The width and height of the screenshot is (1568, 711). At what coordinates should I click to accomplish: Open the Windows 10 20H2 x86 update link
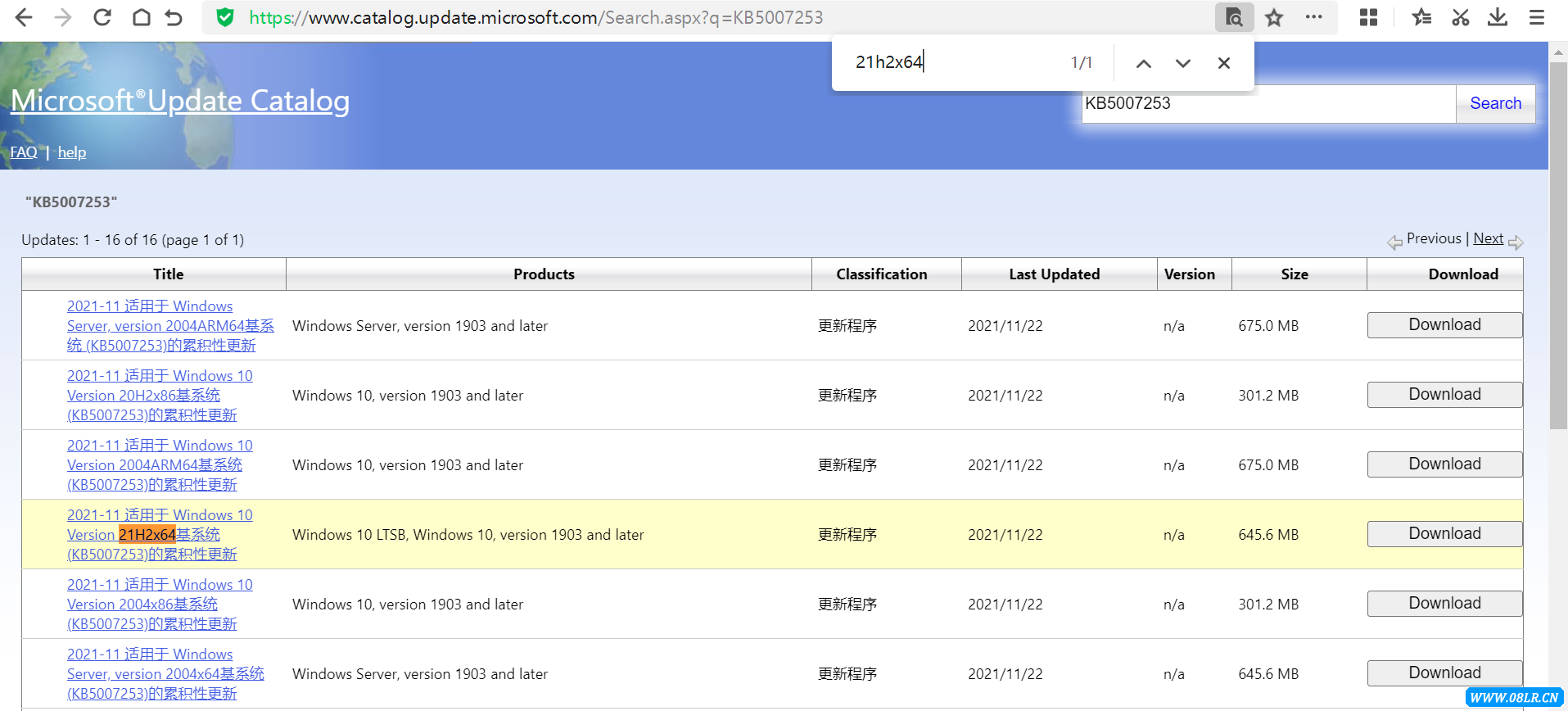coord(160,396)
